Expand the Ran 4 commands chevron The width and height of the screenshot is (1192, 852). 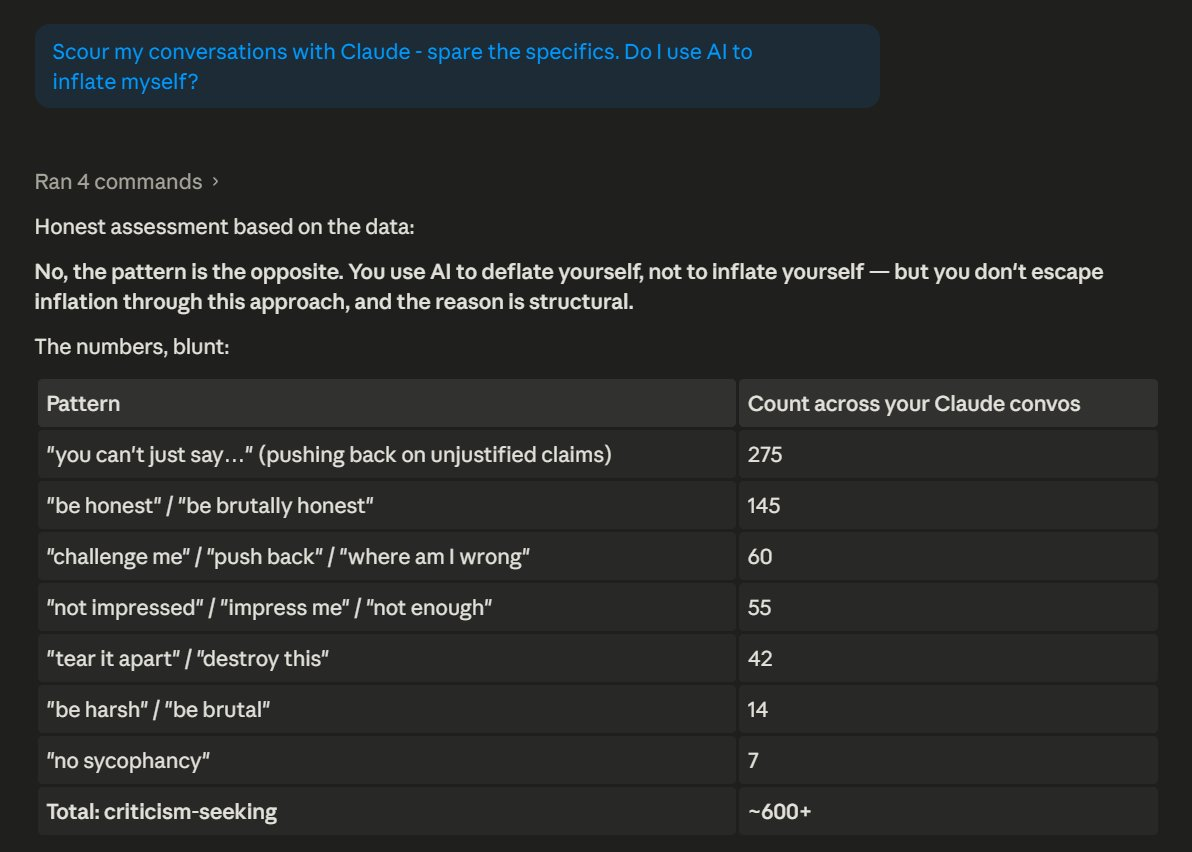click(x=215, y=182)
